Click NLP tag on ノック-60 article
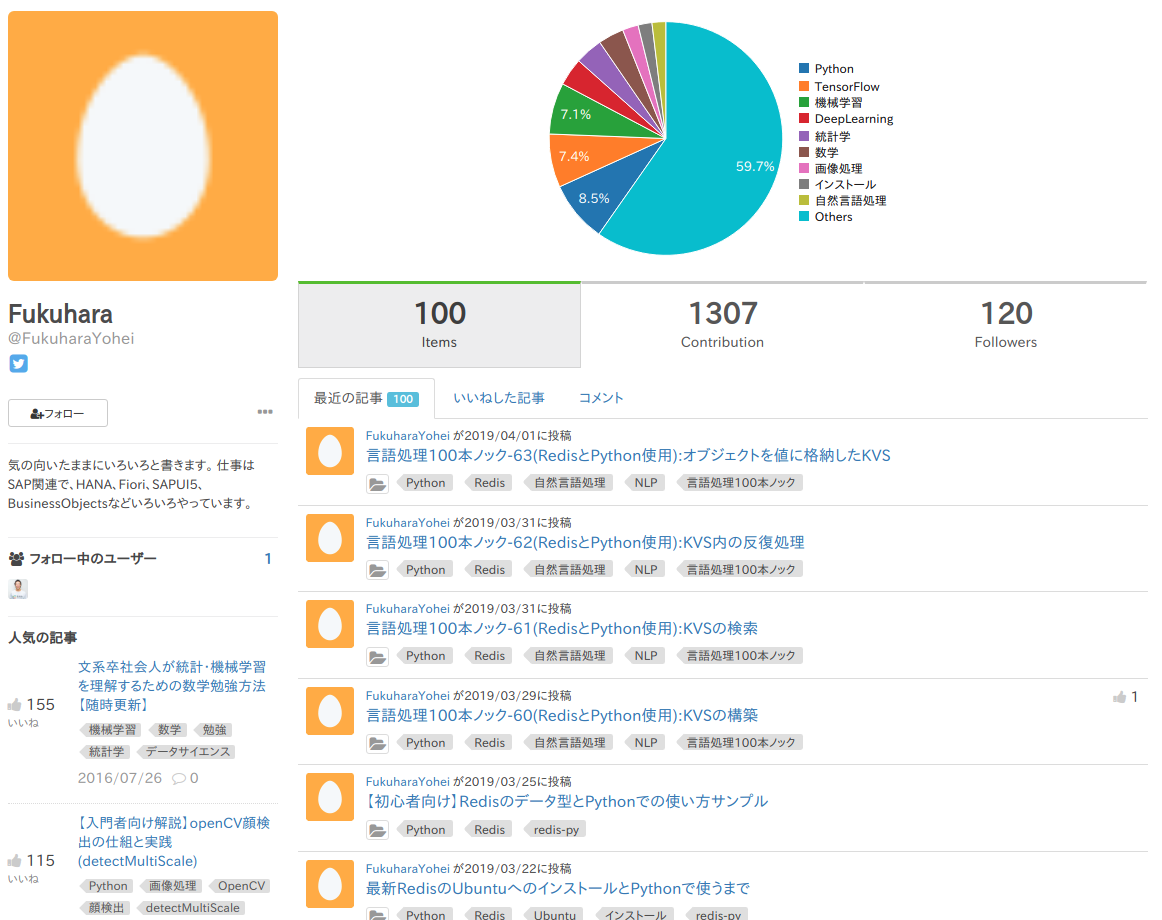The height and width of the screenshot is (920, 1162). pyautogui.click(x=645, y=743)
